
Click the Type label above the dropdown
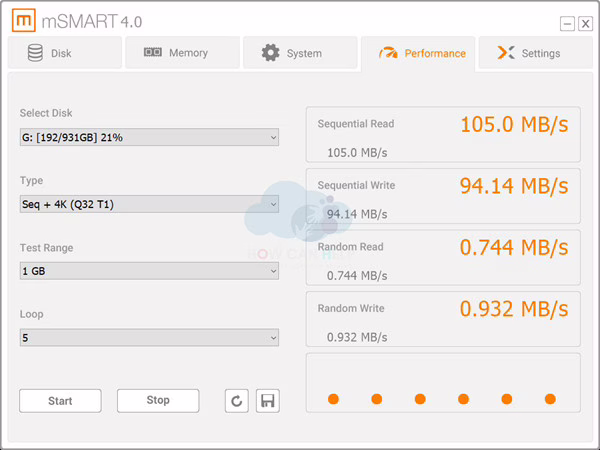[x=31, y=181]
